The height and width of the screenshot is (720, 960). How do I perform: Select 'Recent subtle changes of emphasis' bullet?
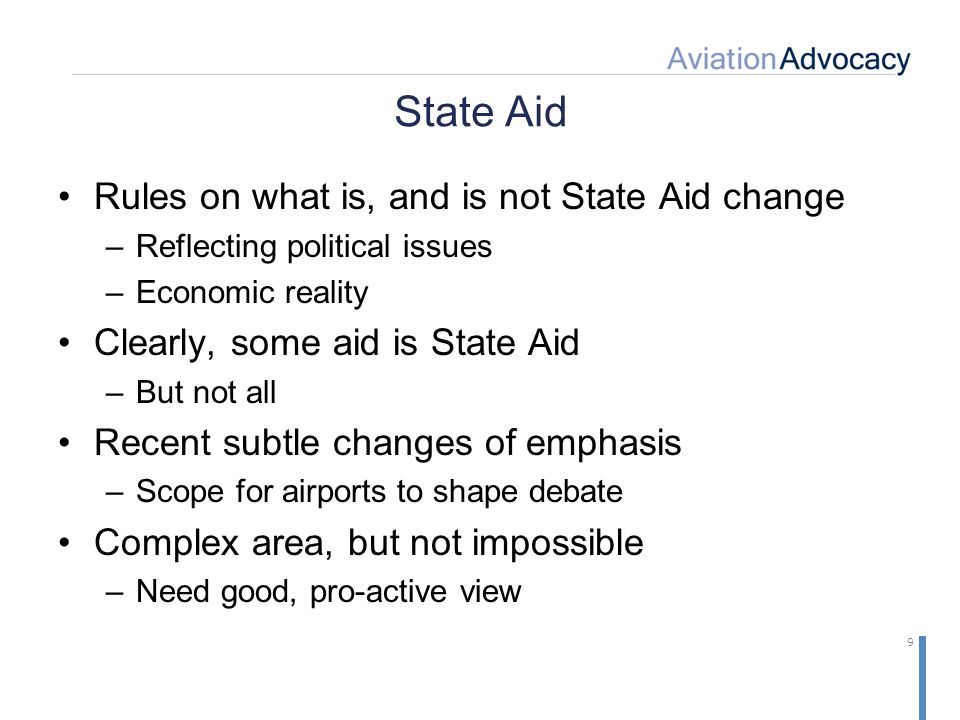388,443
